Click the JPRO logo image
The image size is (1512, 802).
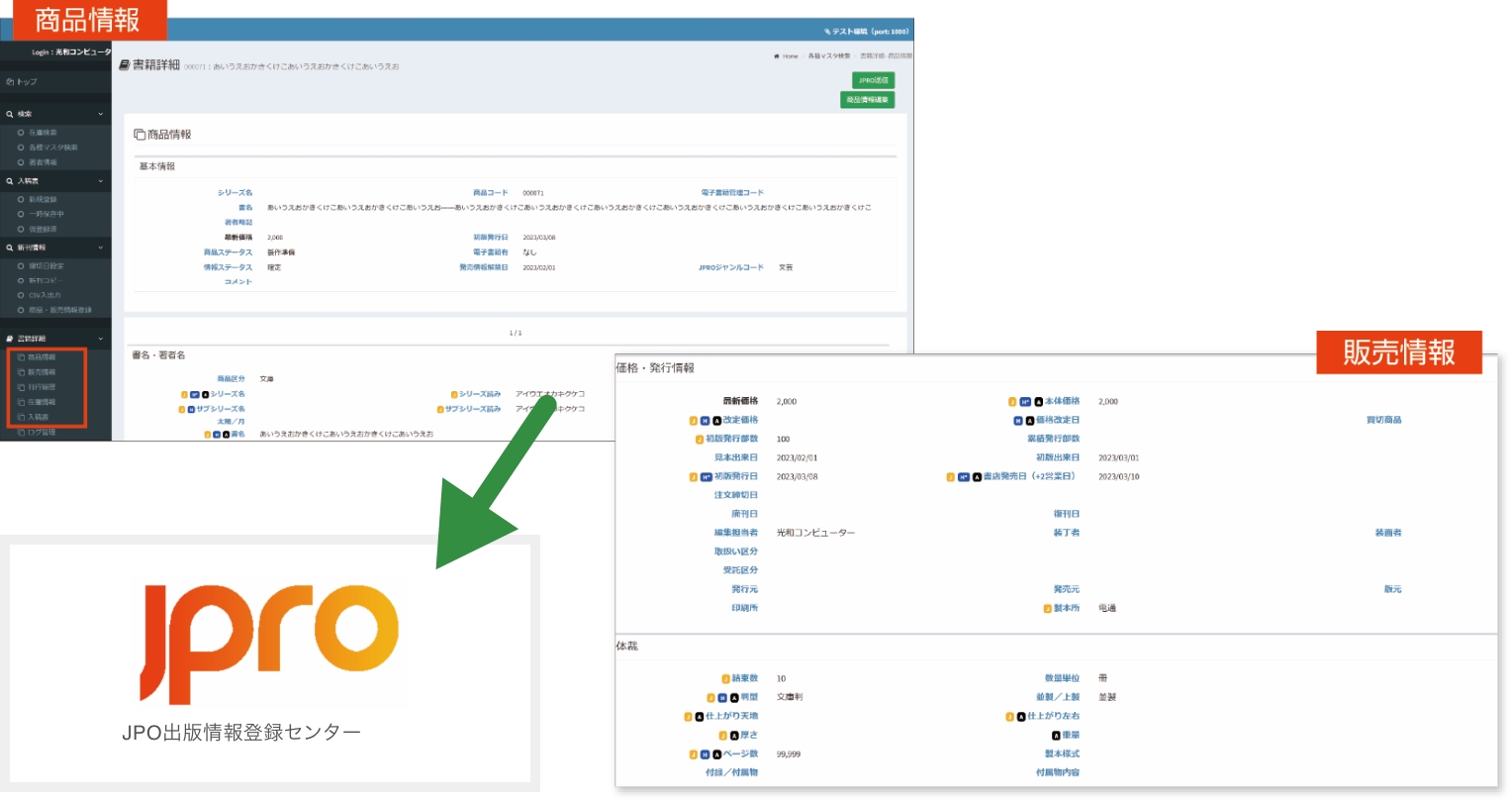(270, 645)
